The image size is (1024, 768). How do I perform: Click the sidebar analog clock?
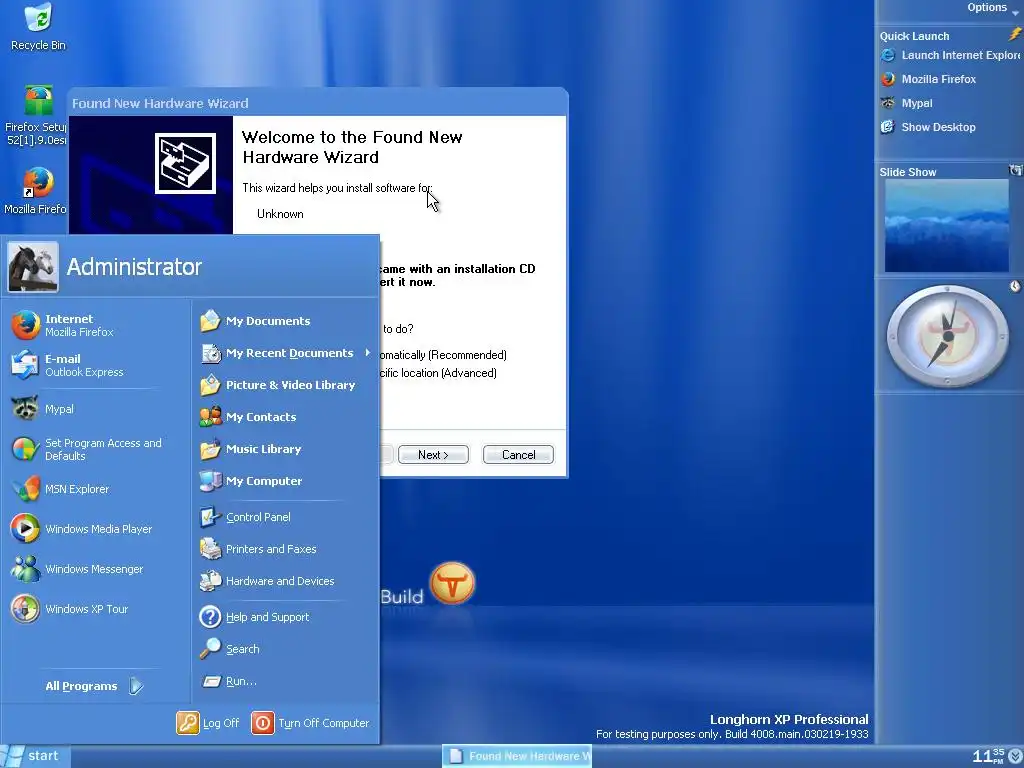(x=948, y=336)
